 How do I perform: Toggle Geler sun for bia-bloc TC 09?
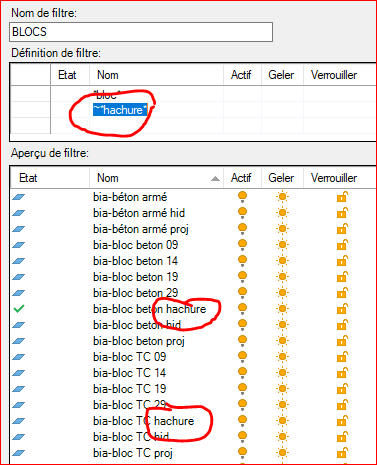[x=282, y=357]
